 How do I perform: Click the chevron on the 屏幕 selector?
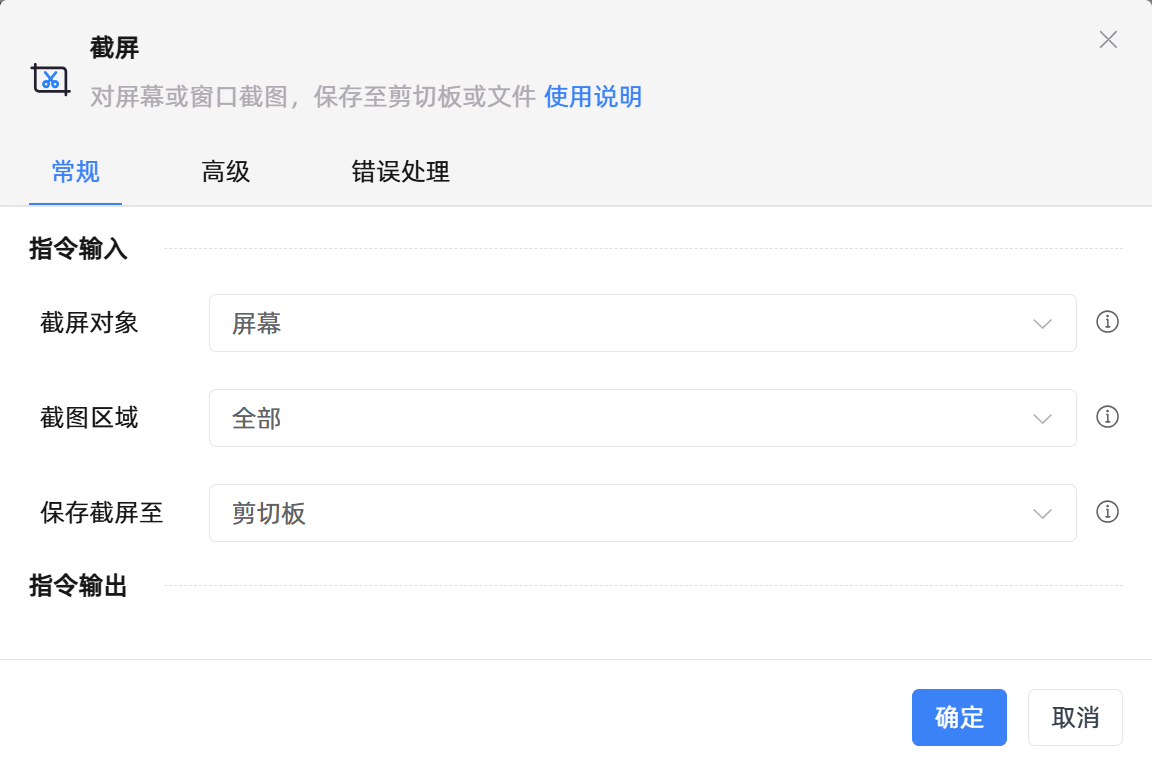click(x=1042, y=323)
